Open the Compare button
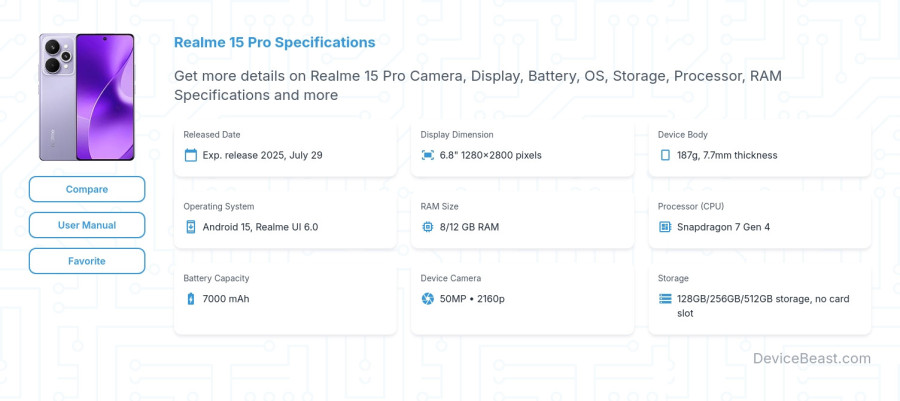 [x=87, y=189]
